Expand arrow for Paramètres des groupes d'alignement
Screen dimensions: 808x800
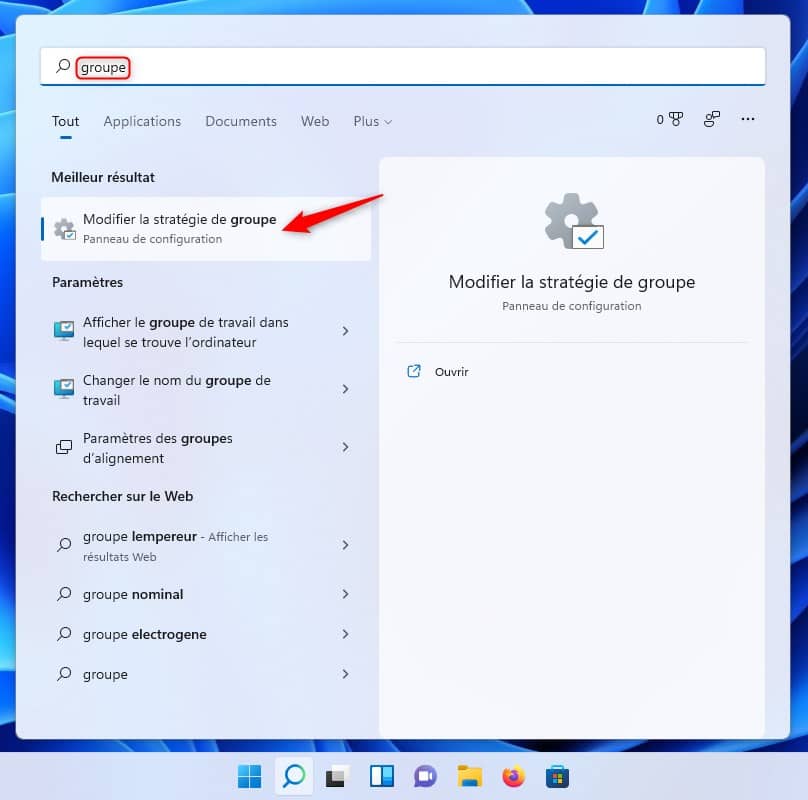345,447
